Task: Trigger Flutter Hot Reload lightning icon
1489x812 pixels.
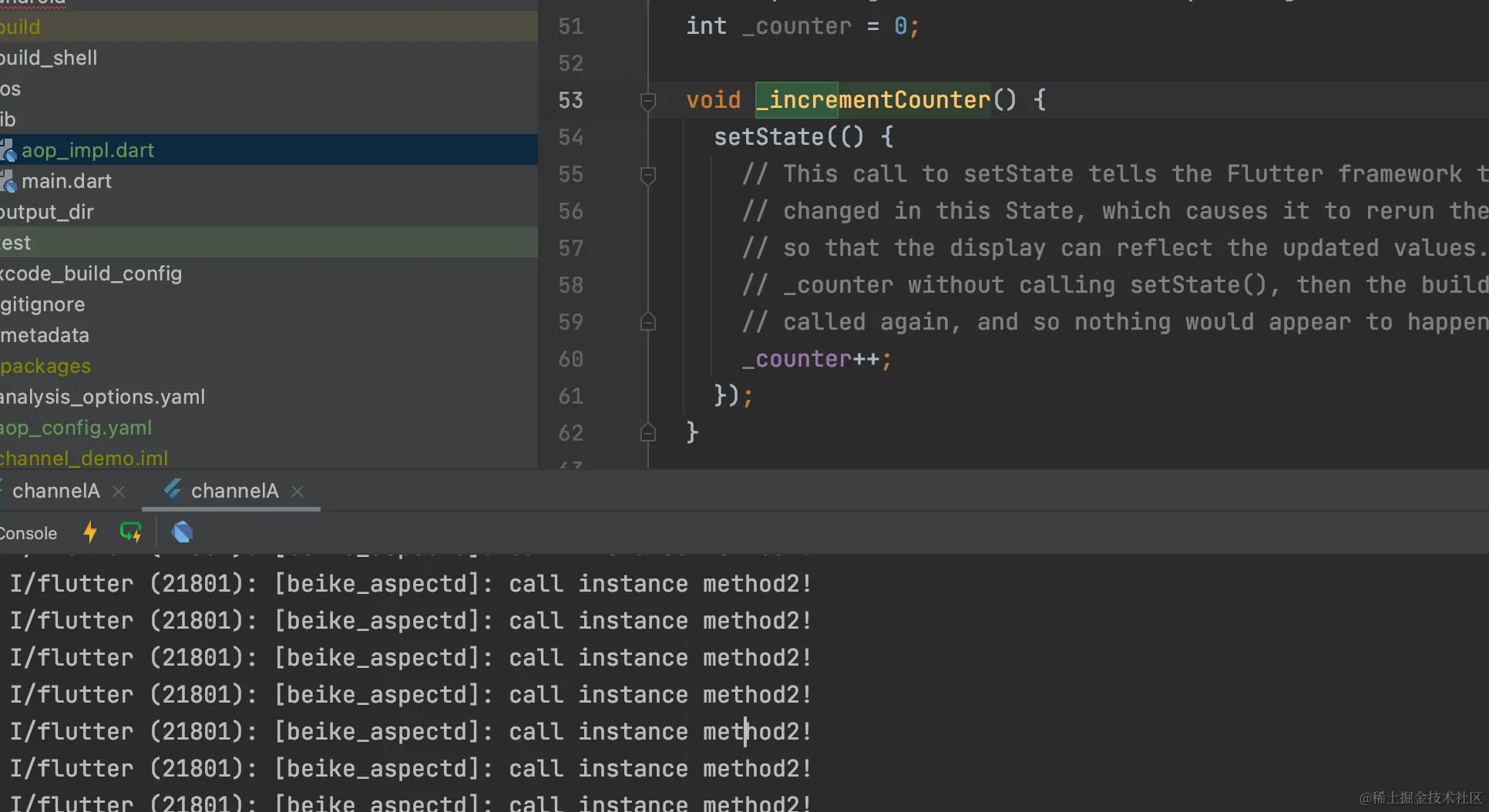Action: pyautogui.click(x=90, y=532)
